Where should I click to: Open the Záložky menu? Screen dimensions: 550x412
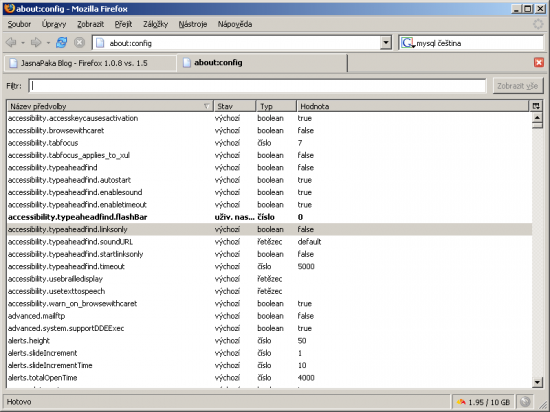[x=155, y=24]
